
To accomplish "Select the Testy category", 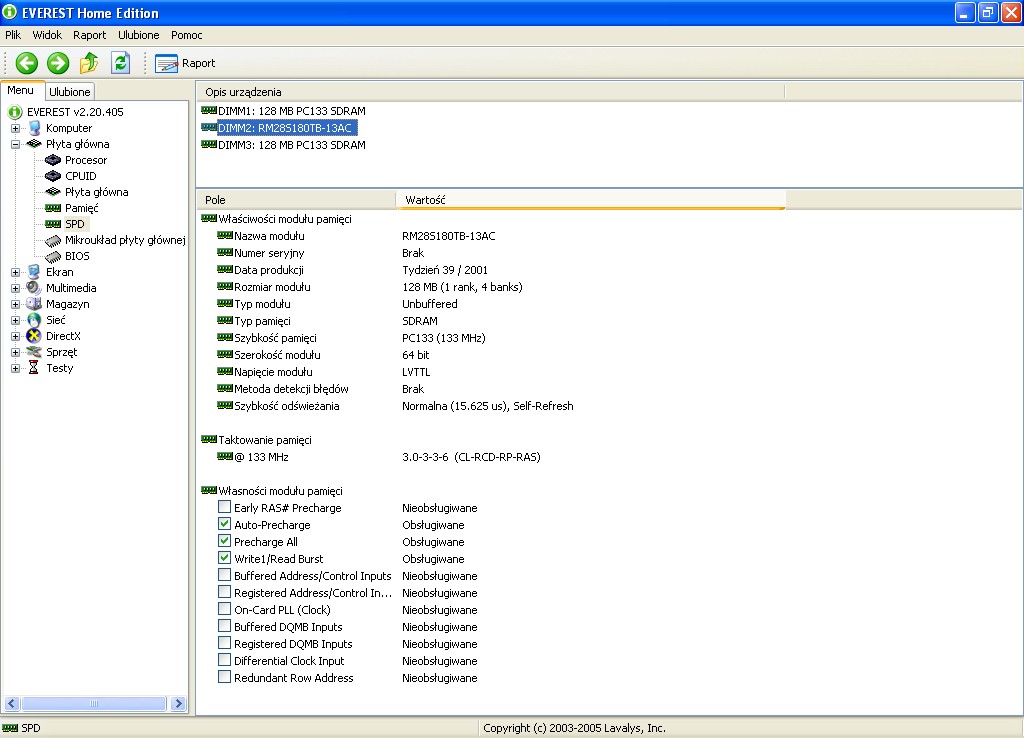I will [59, 368].
